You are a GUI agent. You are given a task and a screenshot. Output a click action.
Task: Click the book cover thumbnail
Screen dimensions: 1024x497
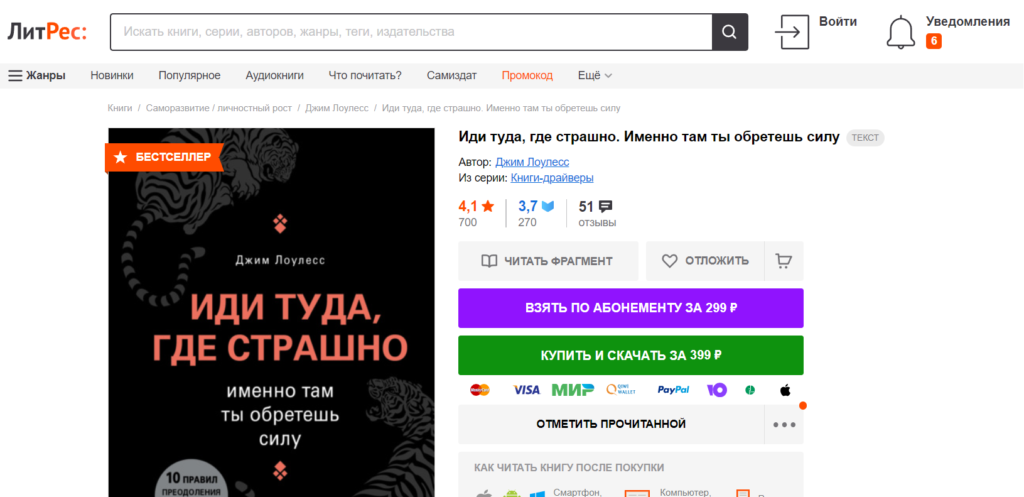point(271,312)
